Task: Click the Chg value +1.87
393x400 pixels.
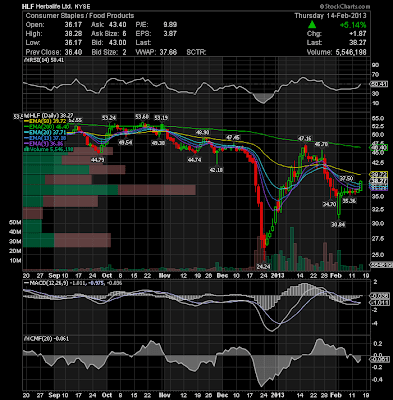Action: tap(357, 34)
